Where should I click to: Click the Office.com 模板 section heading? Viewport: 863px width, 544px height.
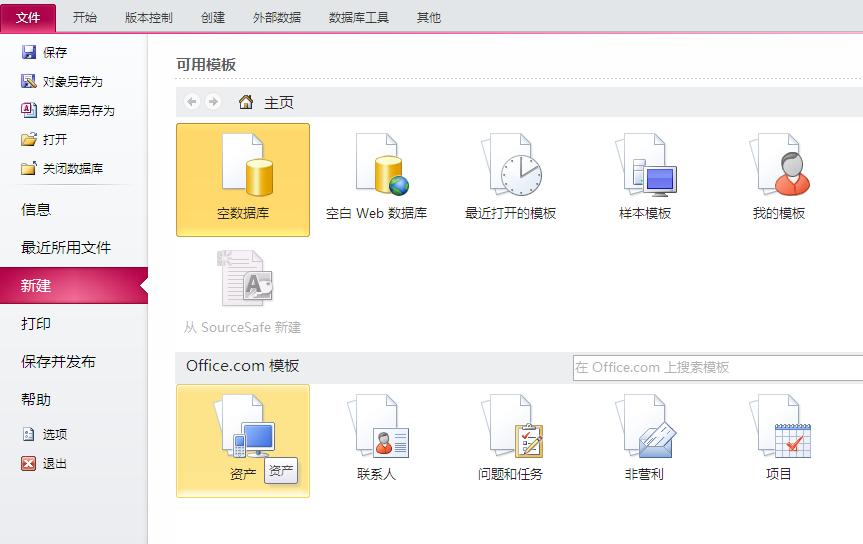click(x=243, y=366)
